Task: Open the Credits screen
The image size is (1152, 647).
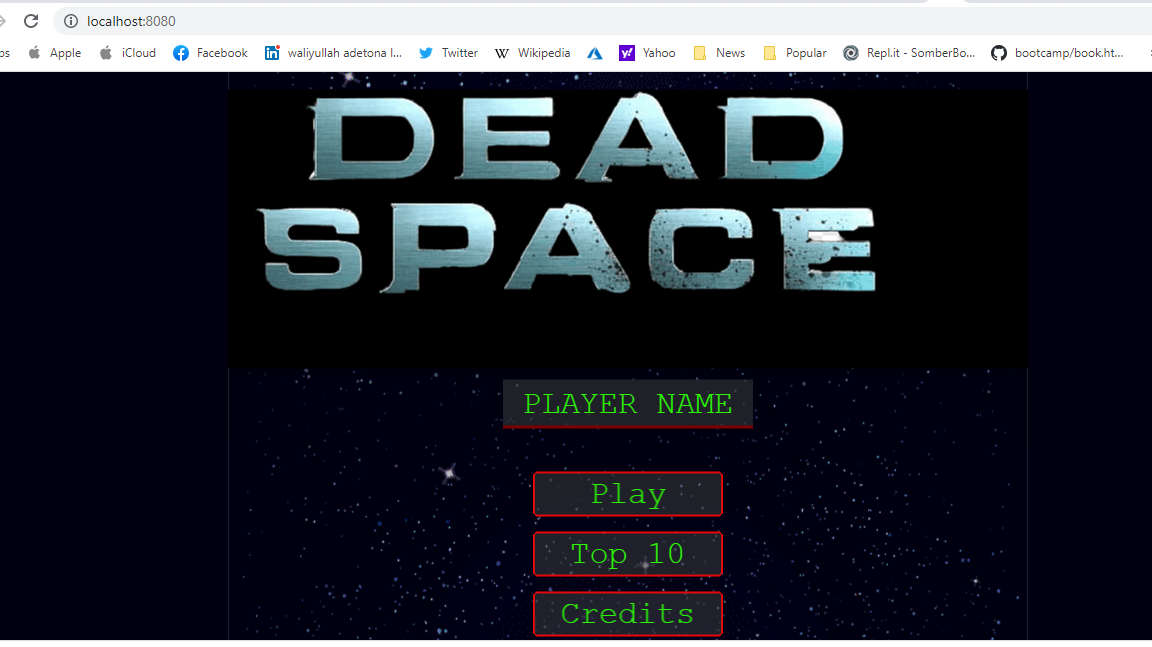Action: [627, 614]
